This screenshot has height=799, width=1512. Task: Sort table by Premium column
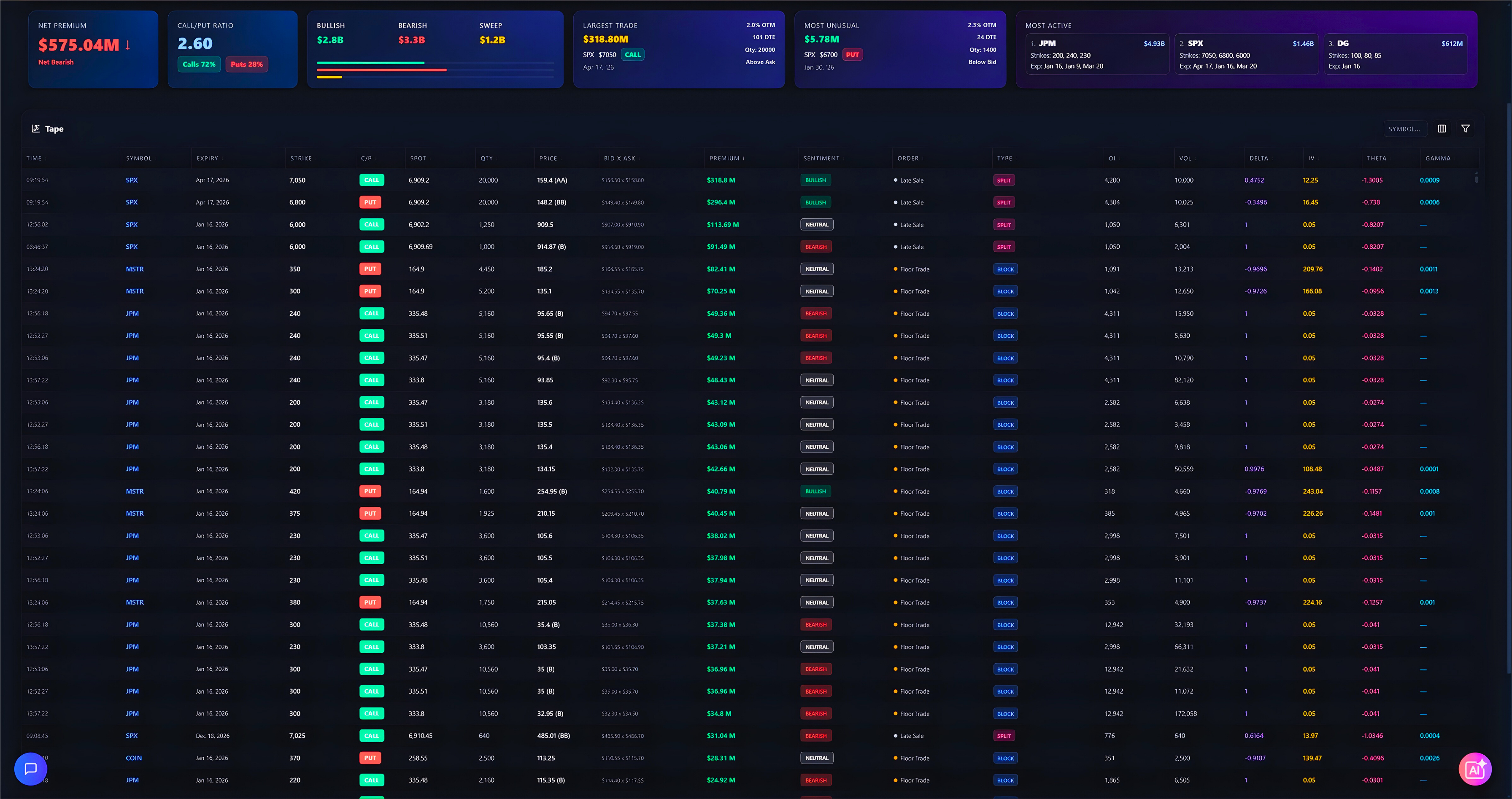pos(726,159)
